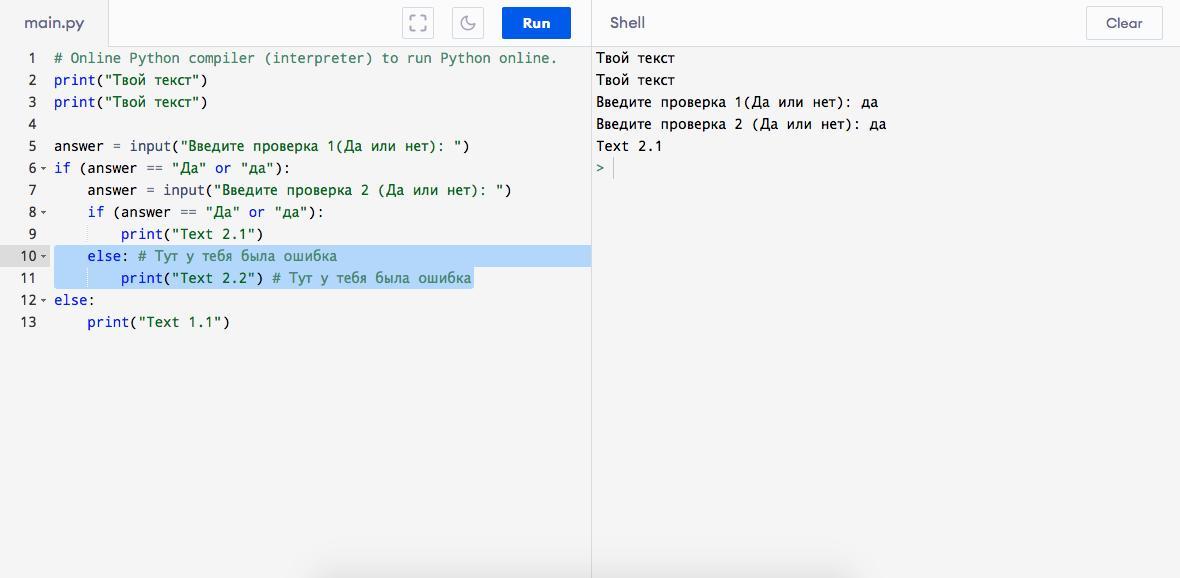
Task: Click print("Text 2.1") on line 9
Action: pos(192,234)
